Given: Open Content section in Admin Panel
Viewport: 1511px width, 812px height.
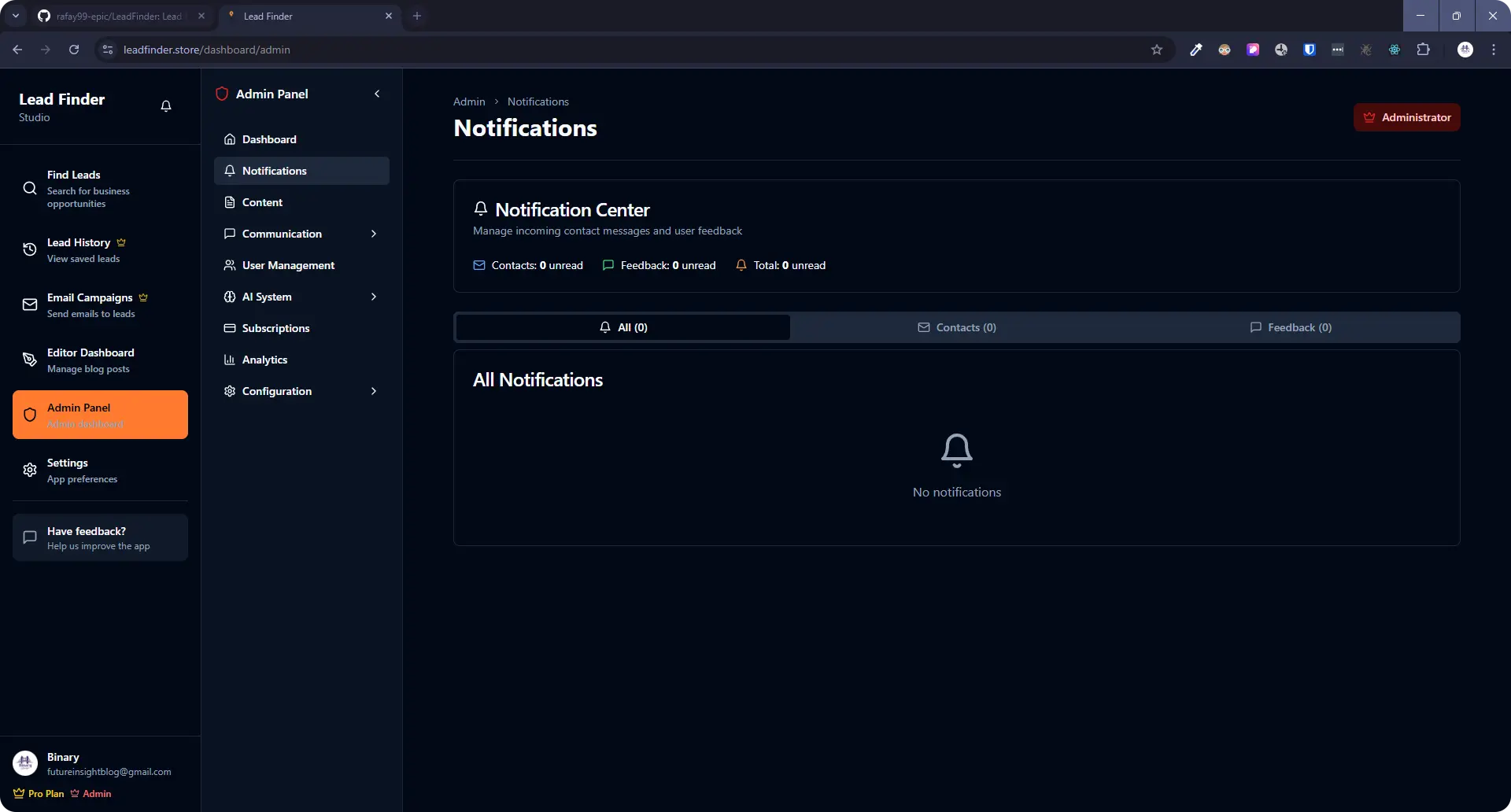Looking at the screenshot, I should (x=301, y=202).
